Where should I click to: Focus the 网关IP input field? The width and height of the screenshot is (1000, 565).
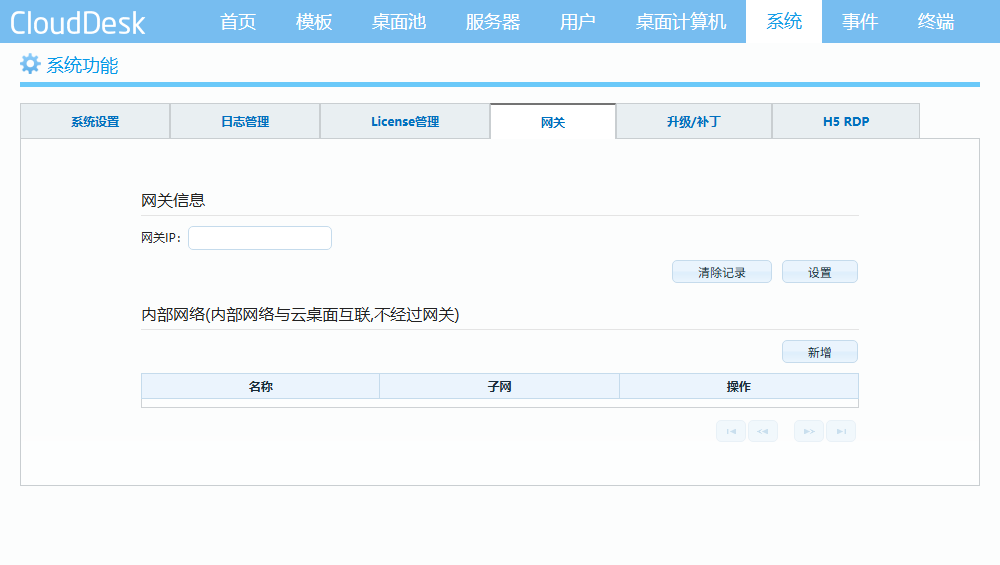coord(260,238)
